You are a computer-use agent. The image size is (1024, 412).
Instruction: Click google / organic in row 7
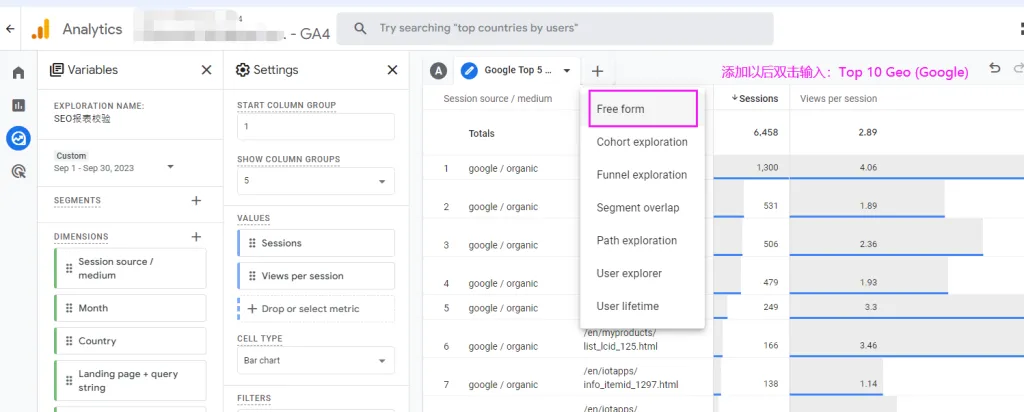[x=503, y=385]
